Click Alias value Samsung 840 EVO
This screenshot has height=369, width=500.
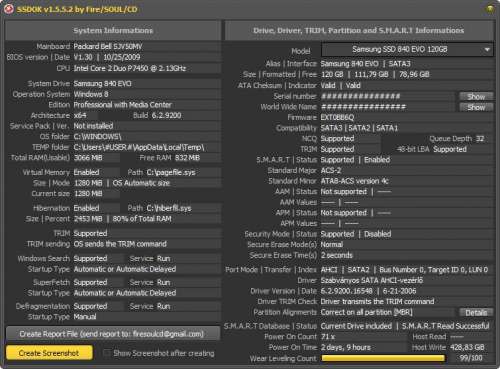point(349,64)
